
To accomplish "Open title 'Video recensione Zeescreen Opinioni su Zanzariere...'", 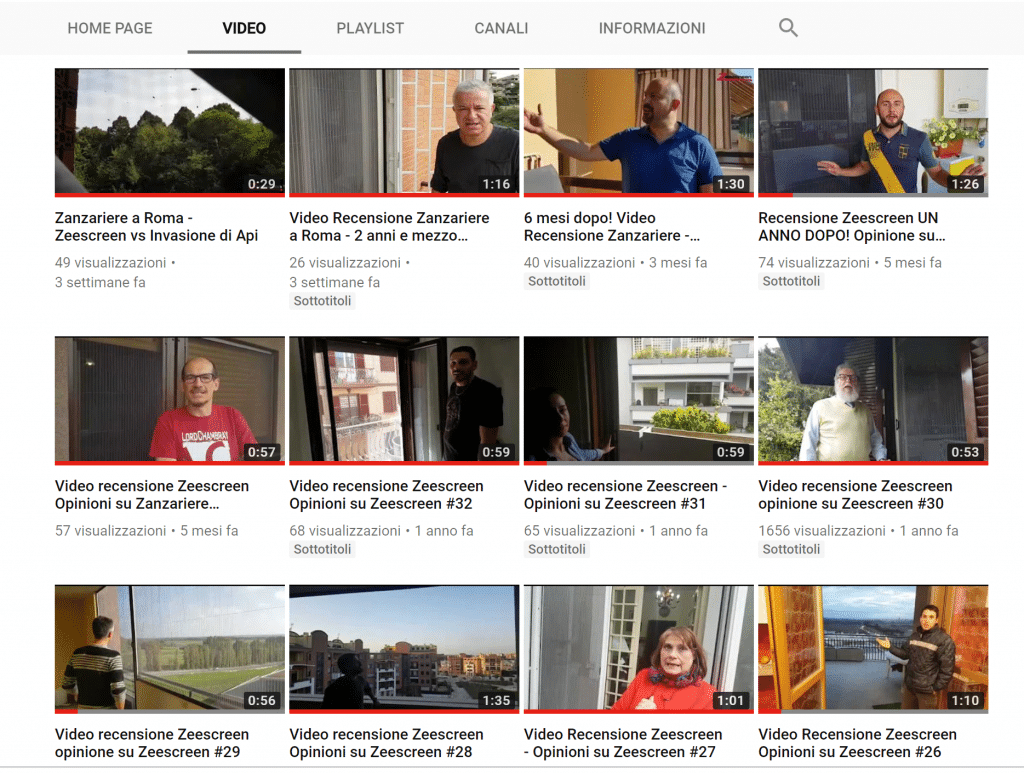I will coord(152,495).
